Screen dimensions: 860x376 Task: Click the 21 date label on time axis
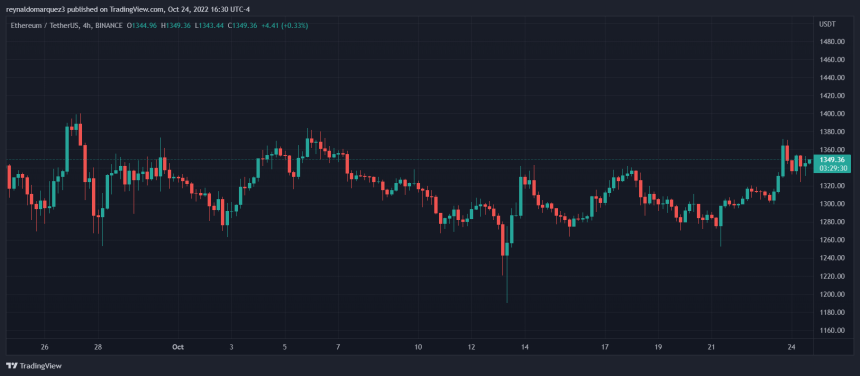coord(711,347)
